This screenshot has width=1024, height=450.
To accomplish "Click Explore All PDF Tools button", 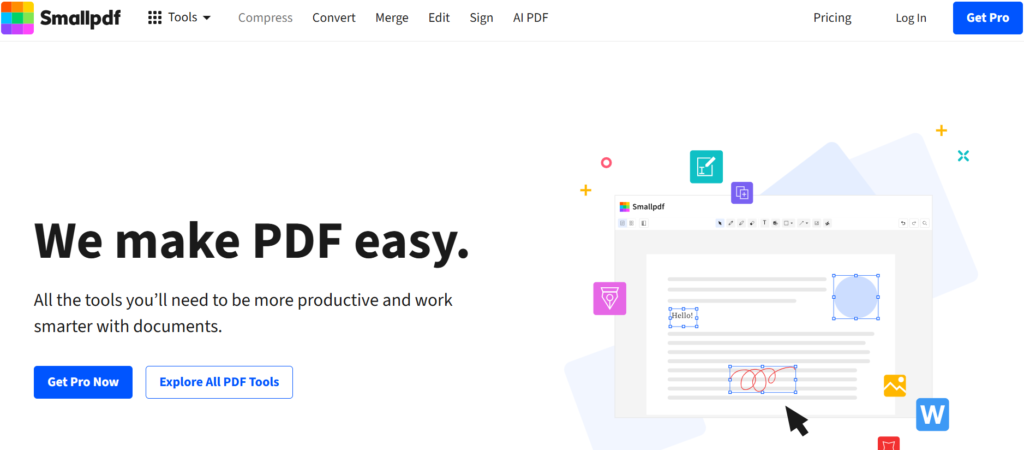I will pos(219,382).
